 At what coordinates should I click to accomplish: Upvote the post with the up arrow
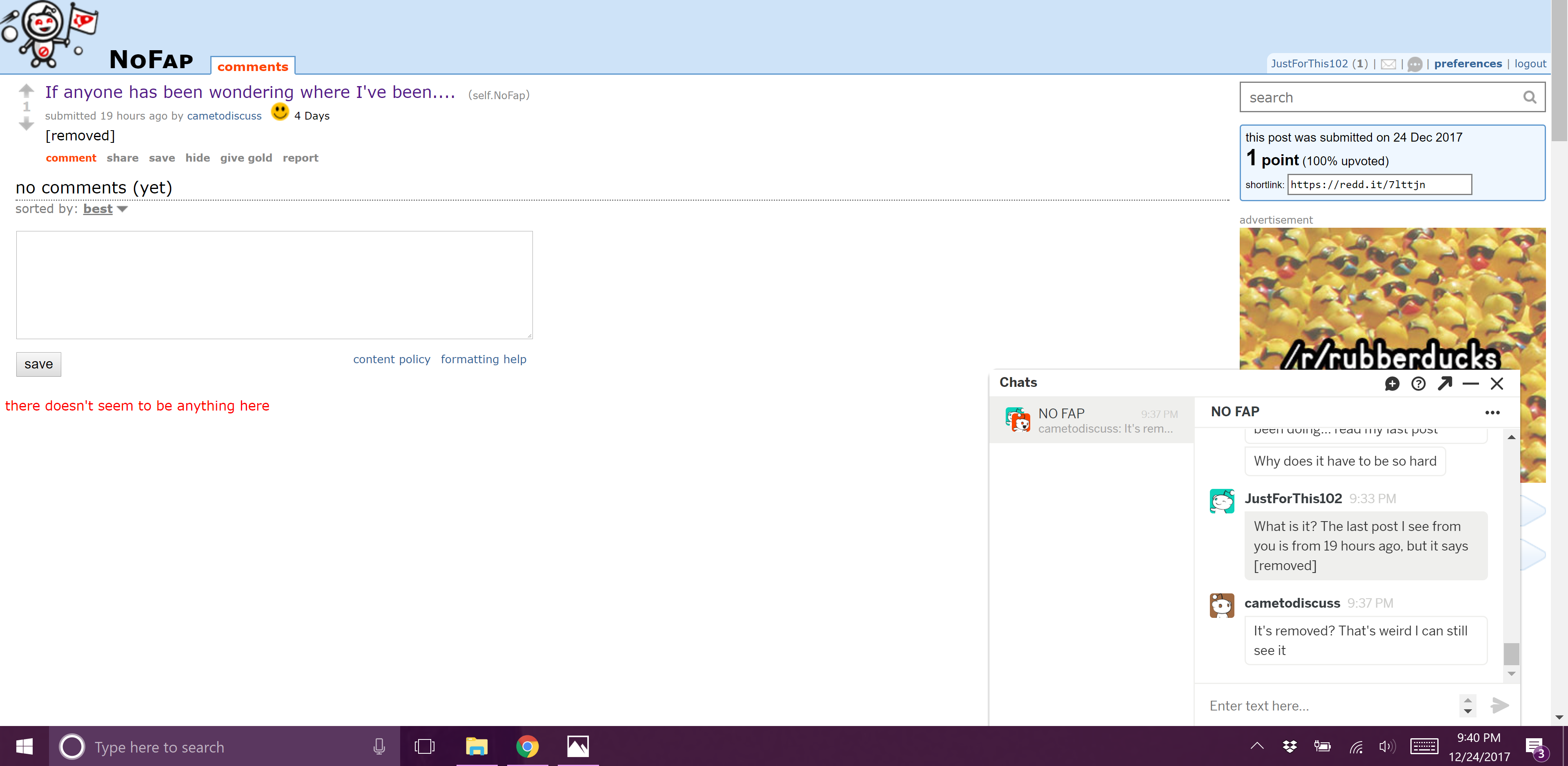coord(26,91)
